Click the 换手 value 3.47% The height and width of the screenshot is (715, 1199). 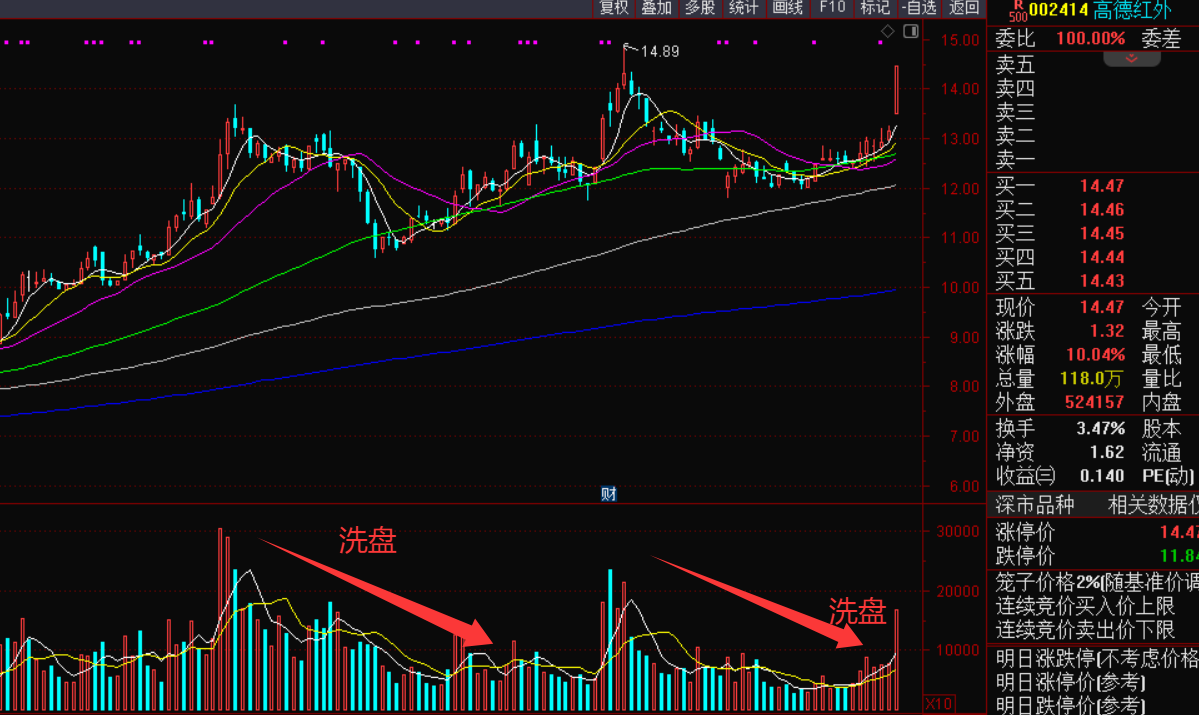click(x=1100, y=428)
